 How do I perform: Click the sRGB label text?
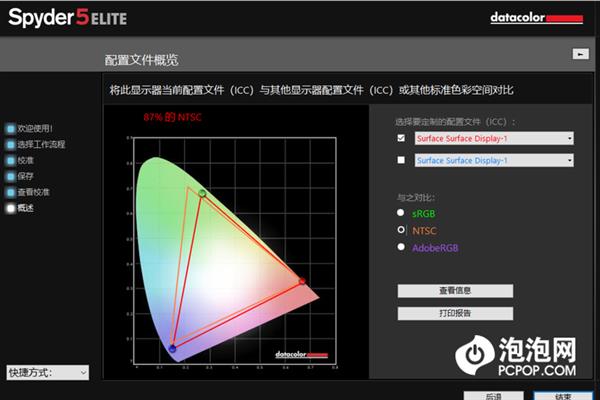coord(424,214)
